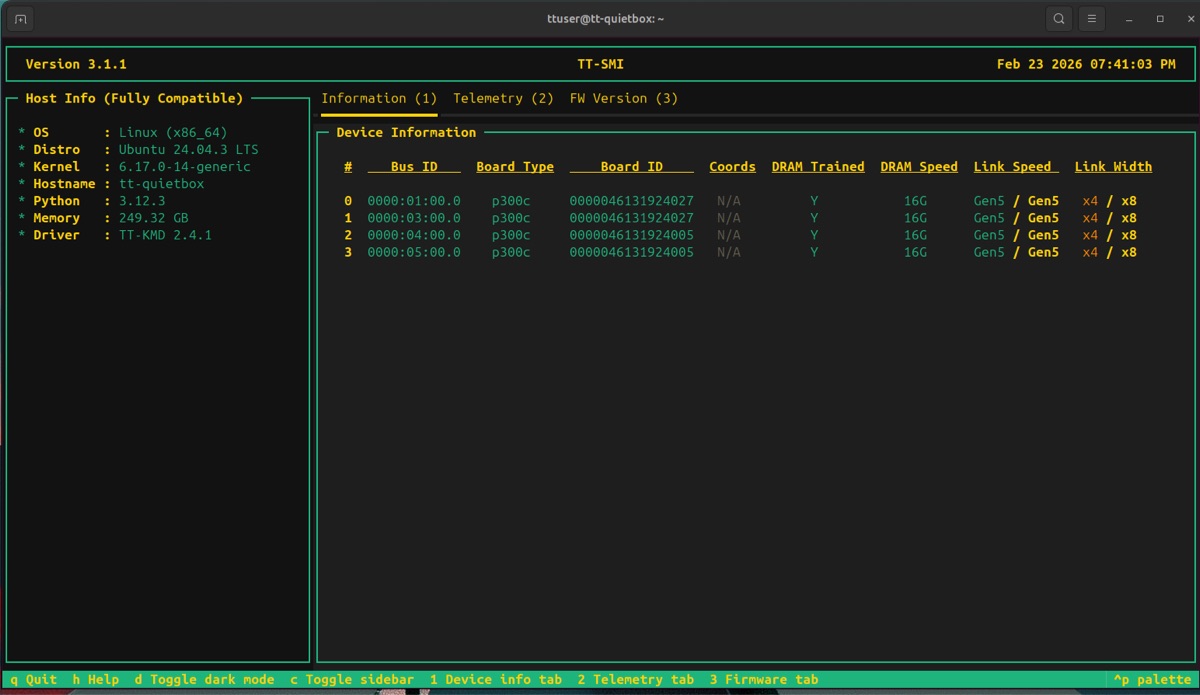Select device row 3 with bus 0000:05:00.0
The image size is (1200, 695).
pos(414,252)
